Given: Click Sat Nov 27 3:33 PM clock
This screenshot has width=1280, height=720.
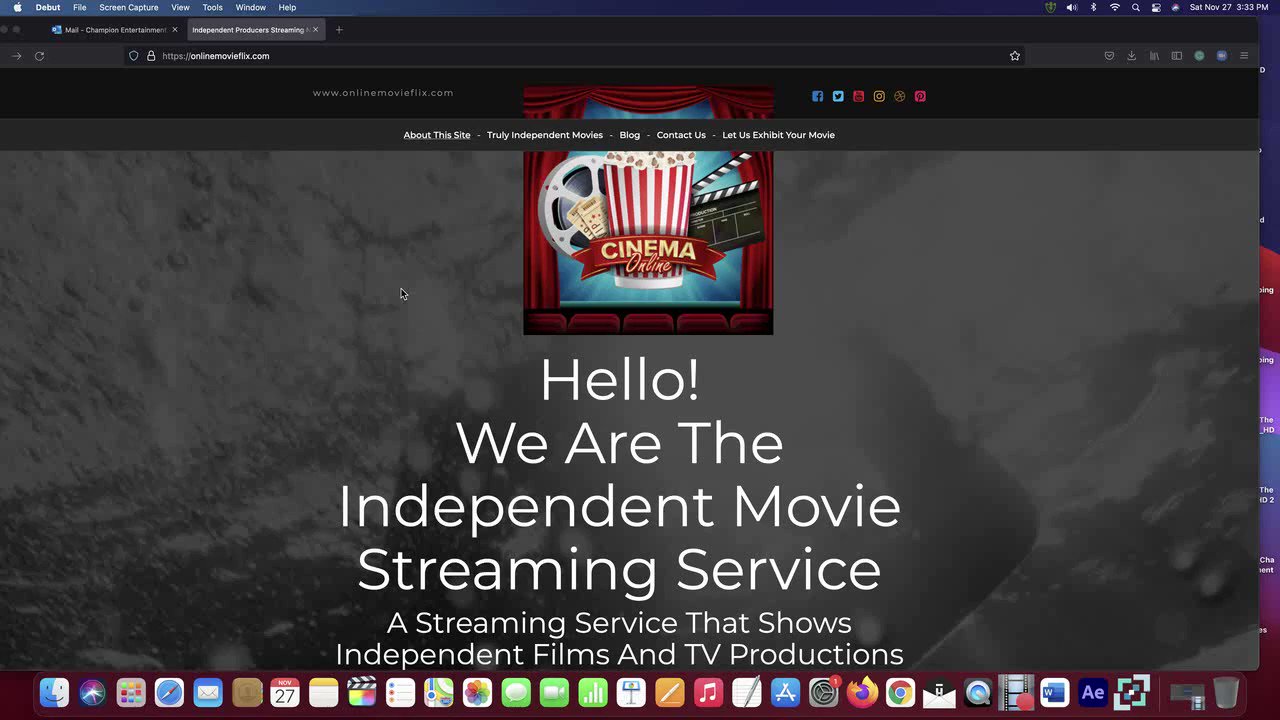Looking at the screenshot, I should point(1229,7).
